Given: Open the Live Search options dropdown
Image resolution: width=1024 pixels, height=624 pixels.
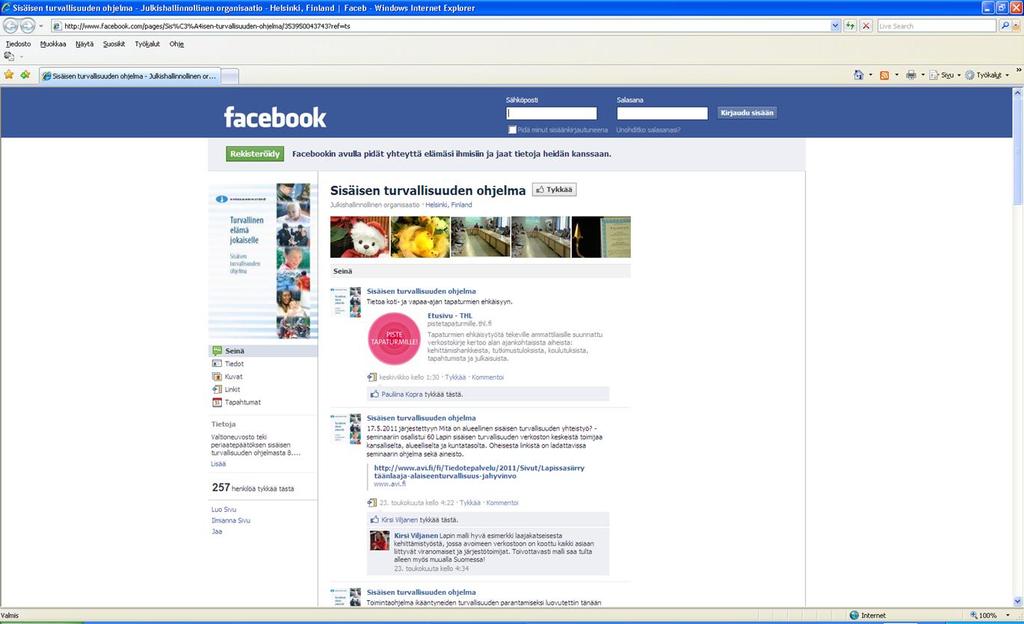Looking at the screenshot, I should (1016, 26).
